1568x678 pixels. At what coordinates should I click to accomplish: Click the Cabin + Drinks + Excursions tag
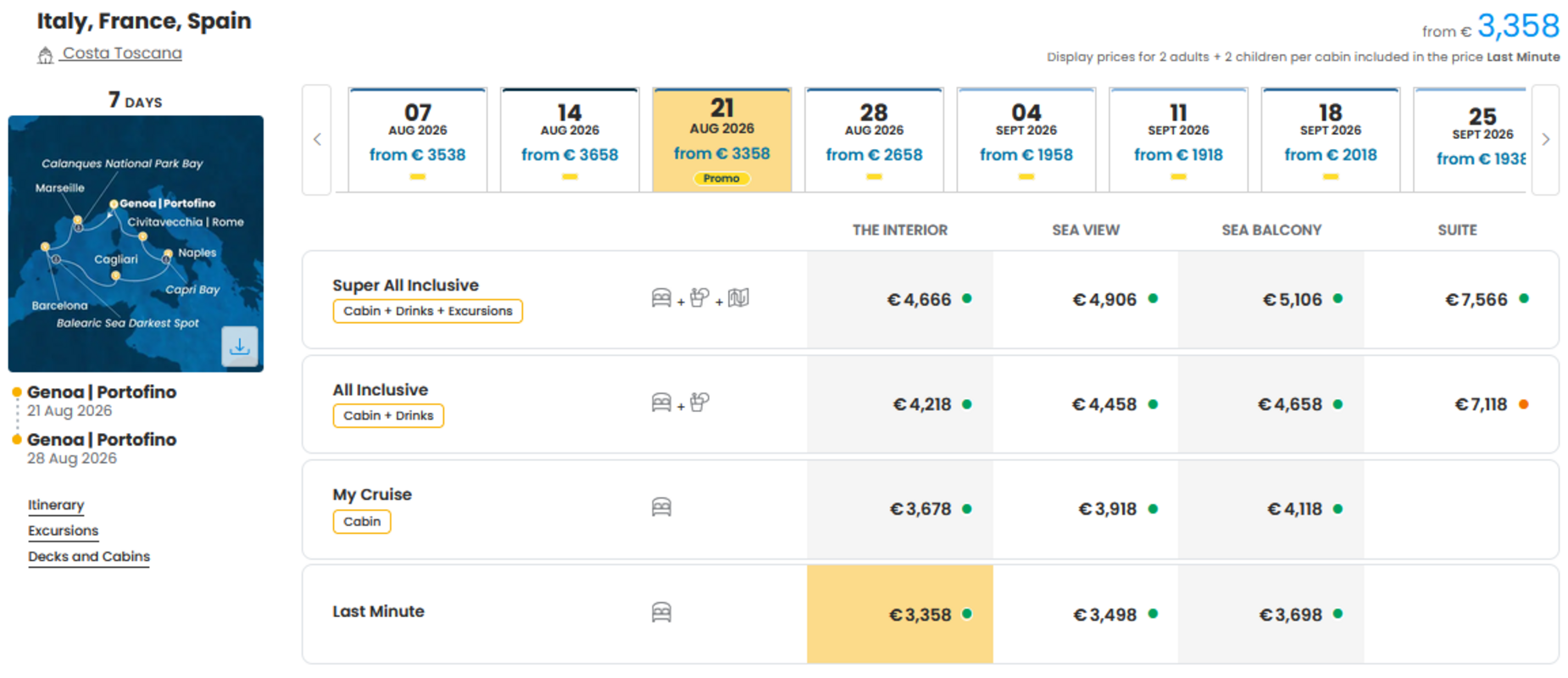coord(428,311)
